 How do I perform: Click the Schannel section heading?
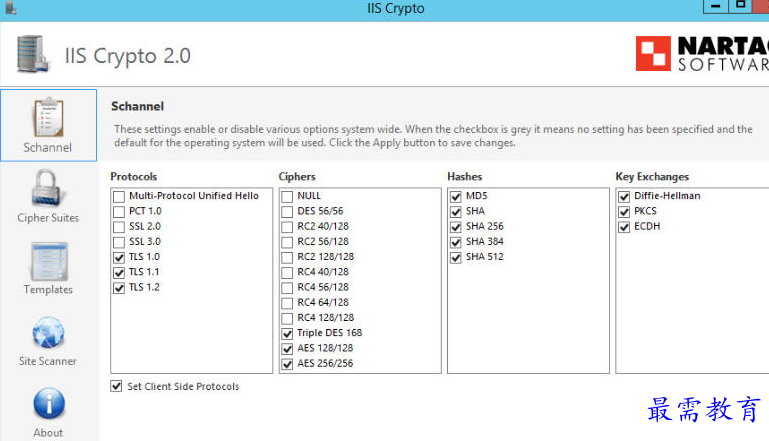pos(137,106)
